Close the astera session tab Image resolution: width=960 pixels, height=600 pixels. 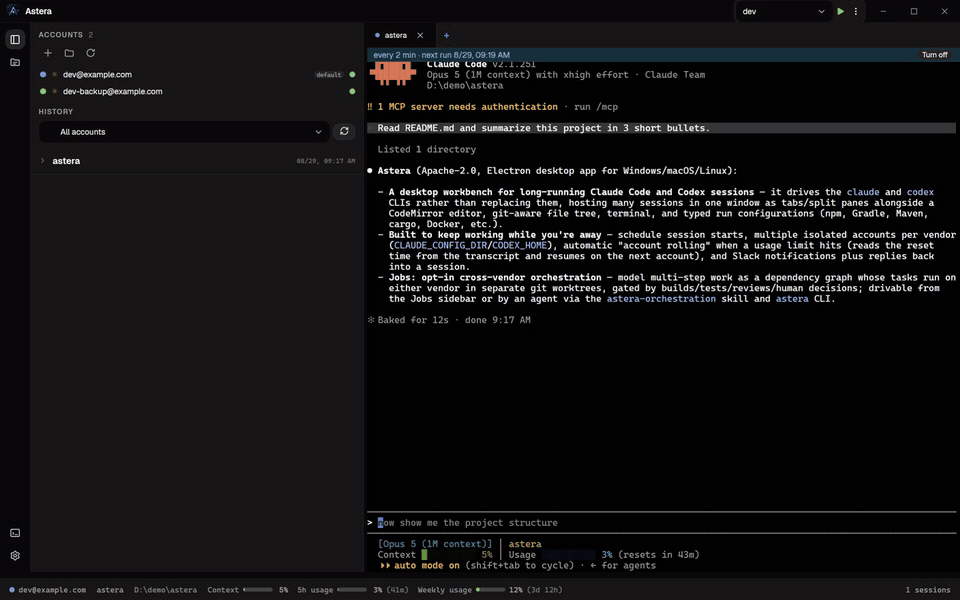click(420, 36)
